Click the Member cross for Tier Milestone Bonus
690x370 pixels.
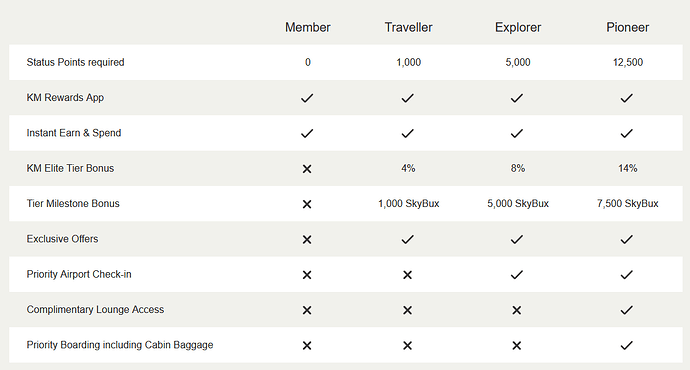tap(307, 204)
